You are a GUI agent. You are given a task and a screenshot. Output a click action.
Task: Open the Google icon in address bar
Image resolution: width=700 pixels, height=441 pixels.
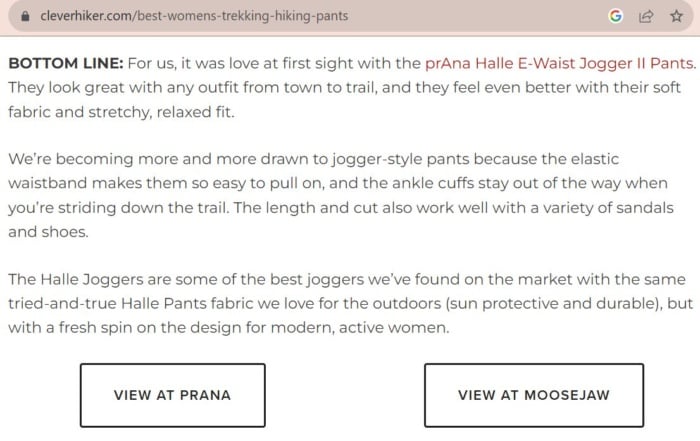tap(615, 16)
